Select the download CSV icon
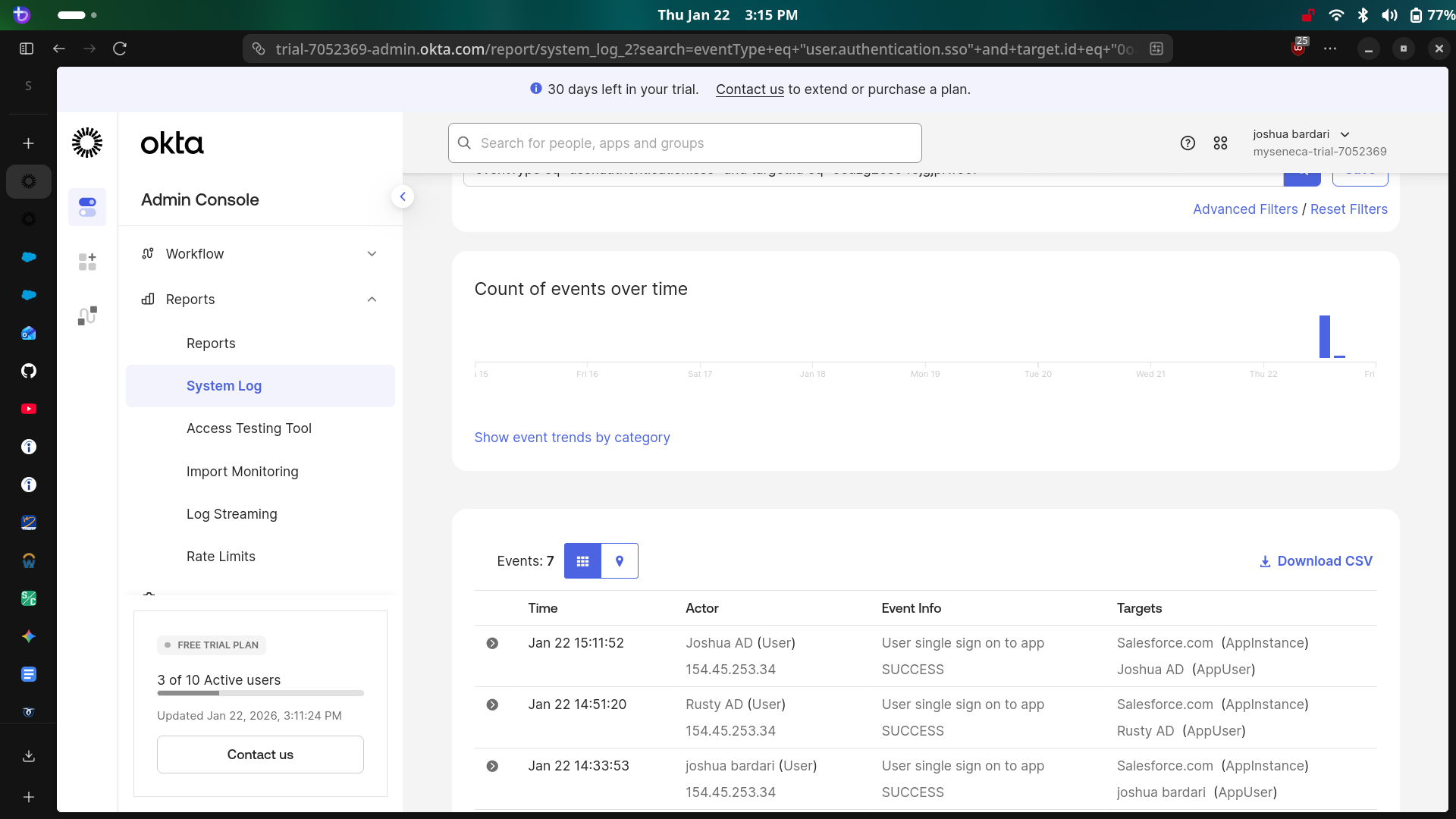Viewport: 1456px width, 819px height. 1264,561
